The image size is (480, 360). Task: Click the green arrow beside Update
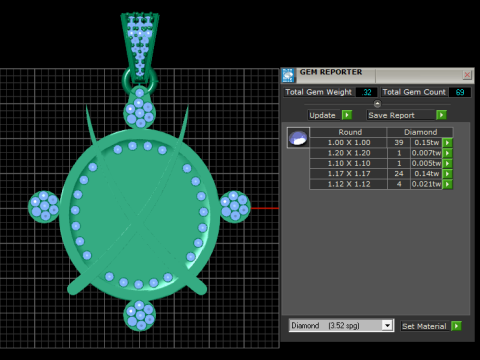(347, 115)
